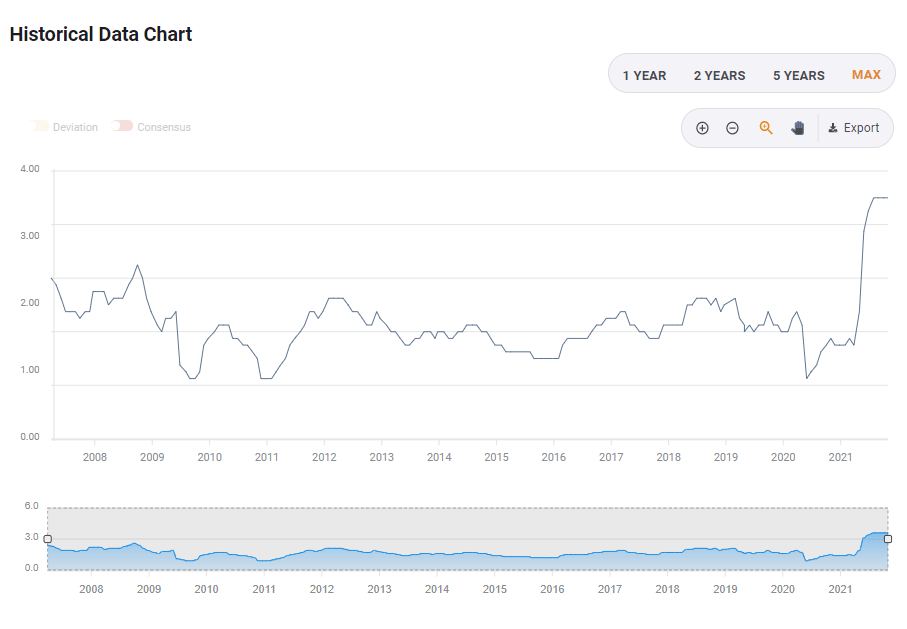The height and width of the screenshot is (629, 907).
Task: Export the chart data
Action: [x=854, y=128]
